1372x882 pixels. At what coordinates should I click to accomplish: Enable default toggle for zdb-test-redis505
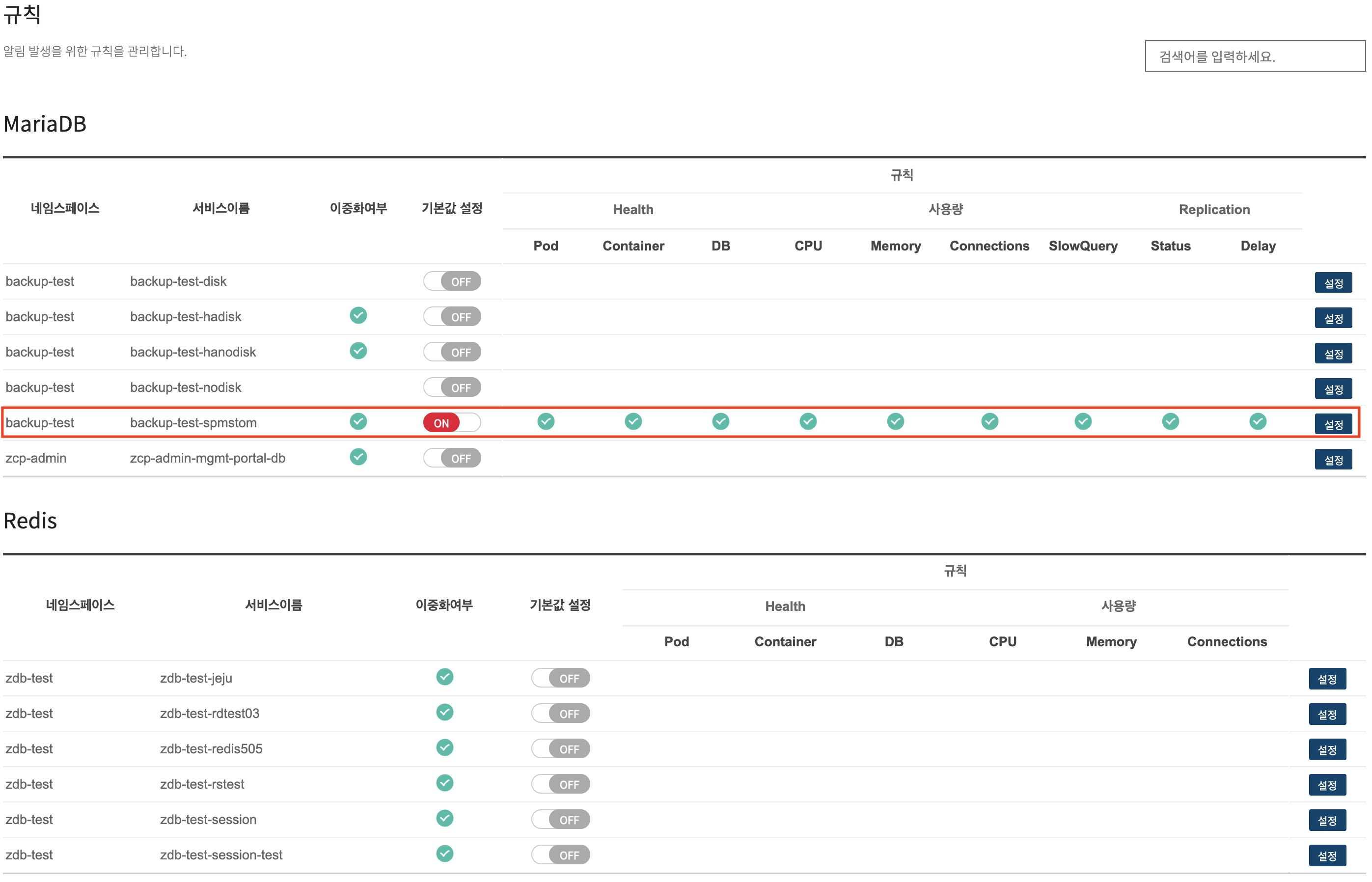click(x=560, y=748)
